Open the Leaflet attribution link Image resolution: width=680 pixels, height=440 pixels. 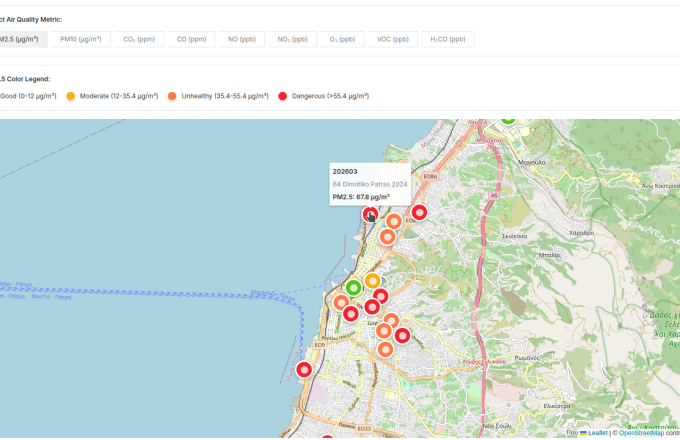point(595,433)
